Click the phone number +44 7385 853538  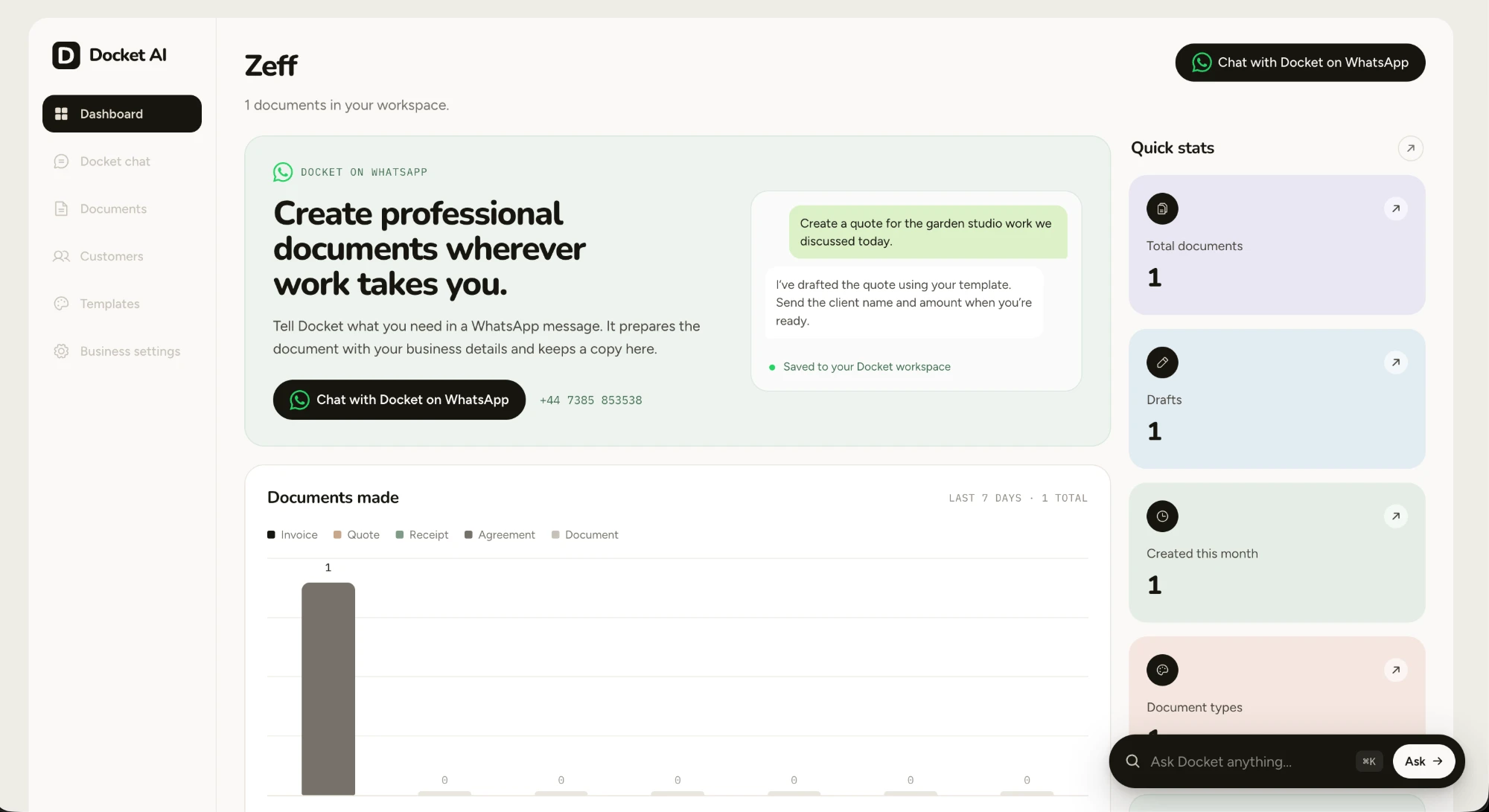coord(590,400)
